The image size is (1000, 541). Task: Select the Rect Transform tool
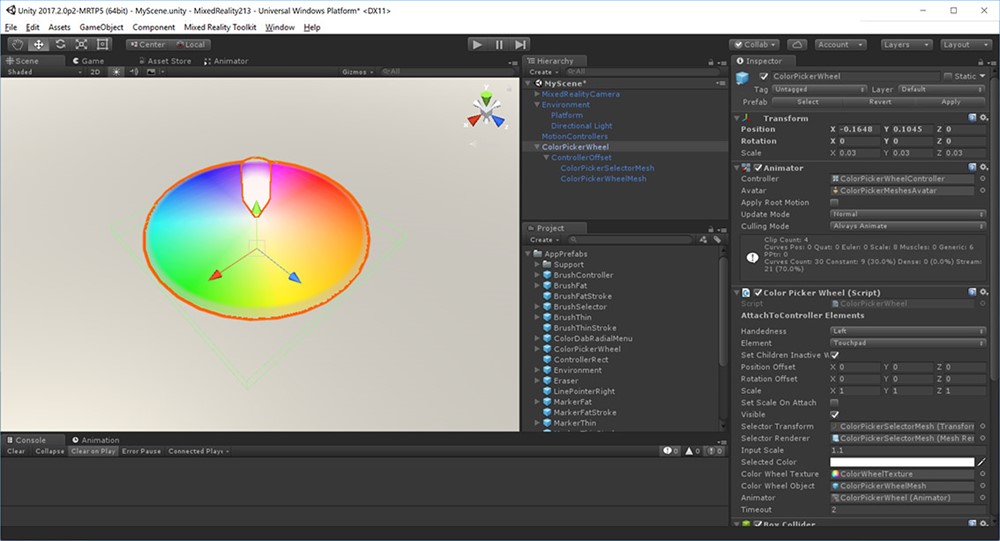click(x=102, y=44)
